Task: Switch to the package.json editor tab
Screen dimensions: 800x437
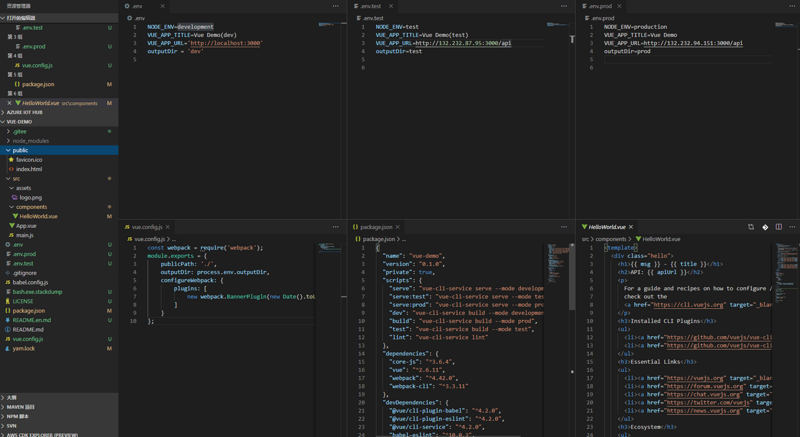Action: [375, 227]
